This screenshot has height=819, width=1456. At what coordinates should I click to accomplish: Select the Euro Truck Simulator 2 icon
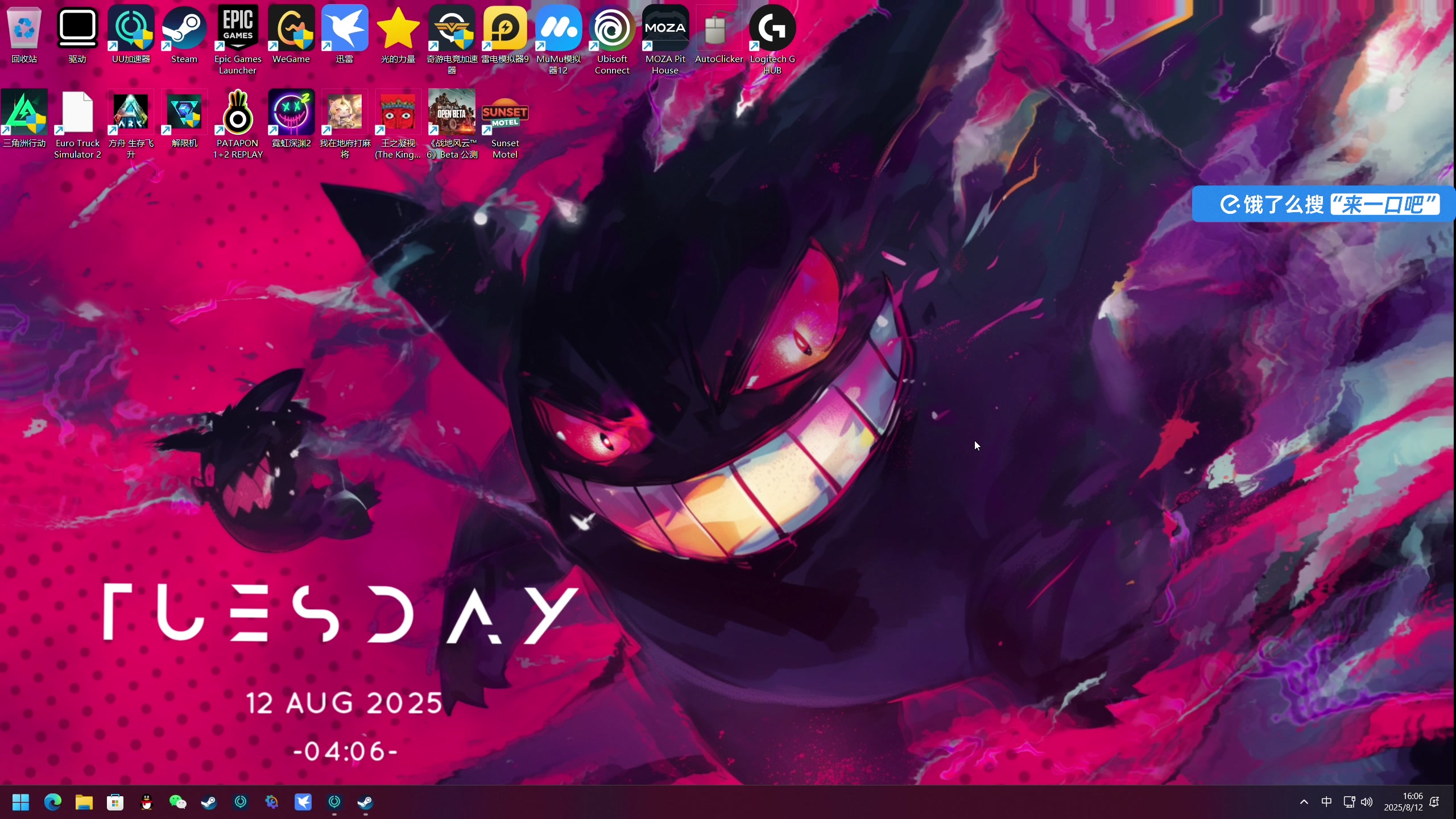click(77, 124)
